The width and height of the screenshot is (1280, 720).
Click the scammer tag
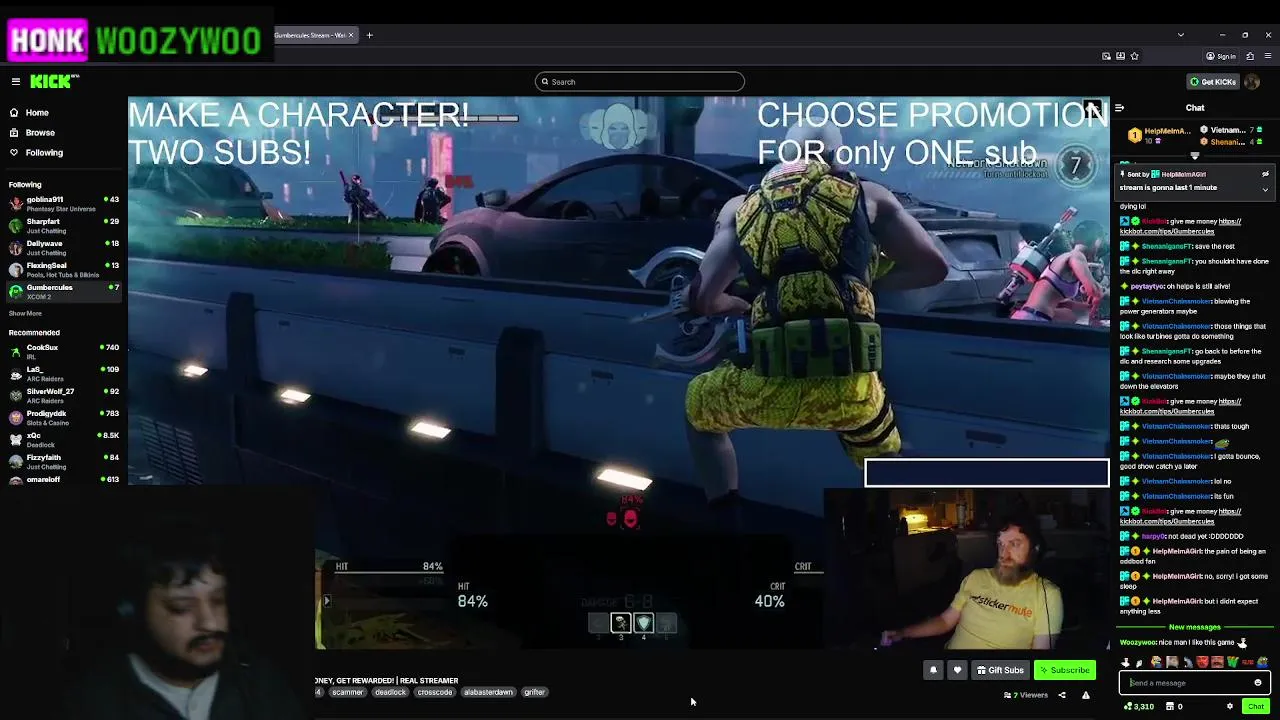pos(347,692)
